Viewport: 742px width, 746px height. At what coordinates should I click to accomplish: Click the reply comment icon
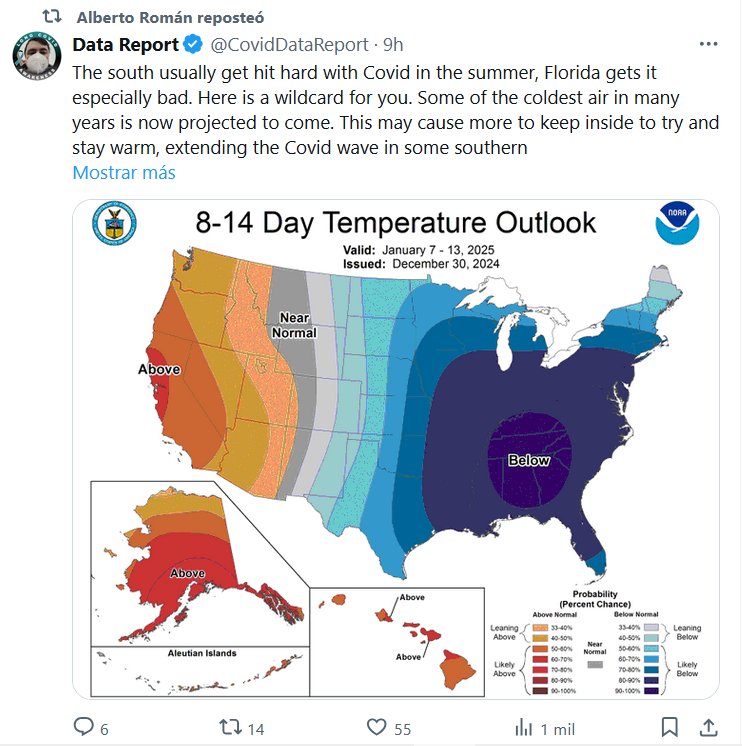[x=84, y=727]
